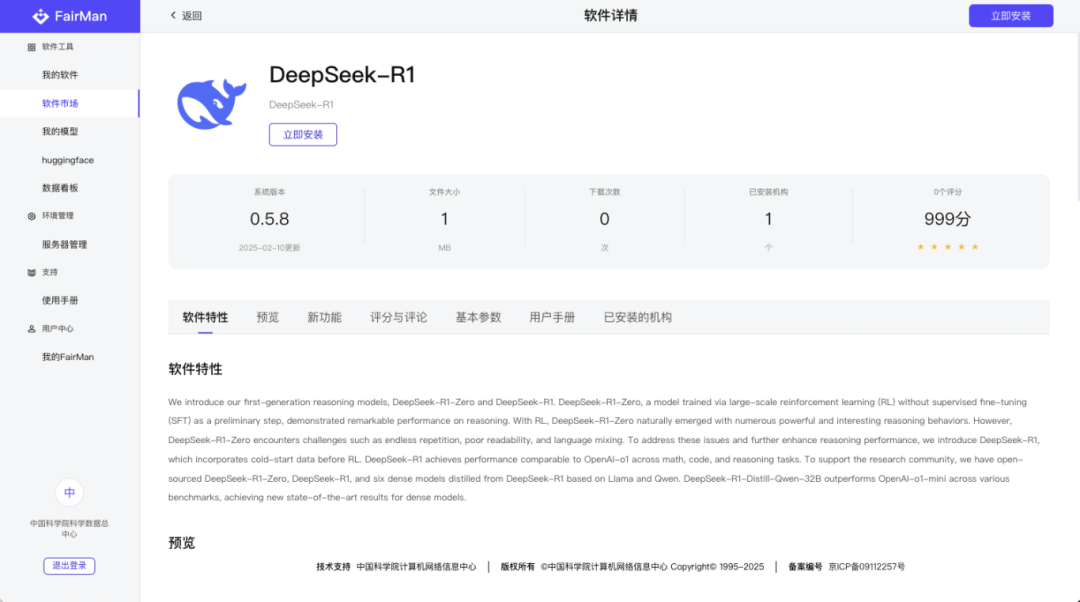Image resolution: width=1080 pixels, height=602 pixels.
Task: Click the gray DeepSeek-R1 subtitle
Action: (x=301, y=105)
